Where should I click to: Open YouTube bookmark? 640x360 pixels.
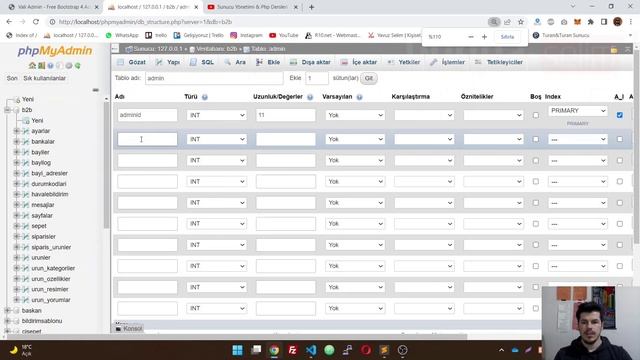(284, 36)
